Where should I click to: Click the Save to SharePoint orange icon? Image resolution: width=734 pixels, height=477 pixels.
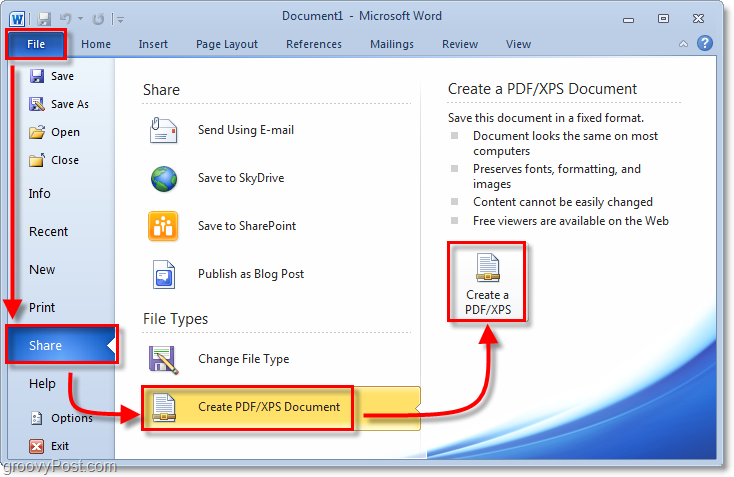(x=163, y=226)
